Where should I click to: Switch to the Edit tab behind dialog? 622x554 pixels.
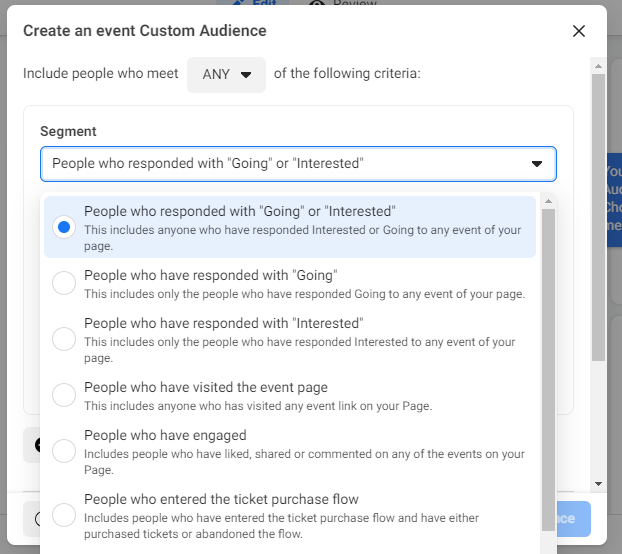[257, 4]
